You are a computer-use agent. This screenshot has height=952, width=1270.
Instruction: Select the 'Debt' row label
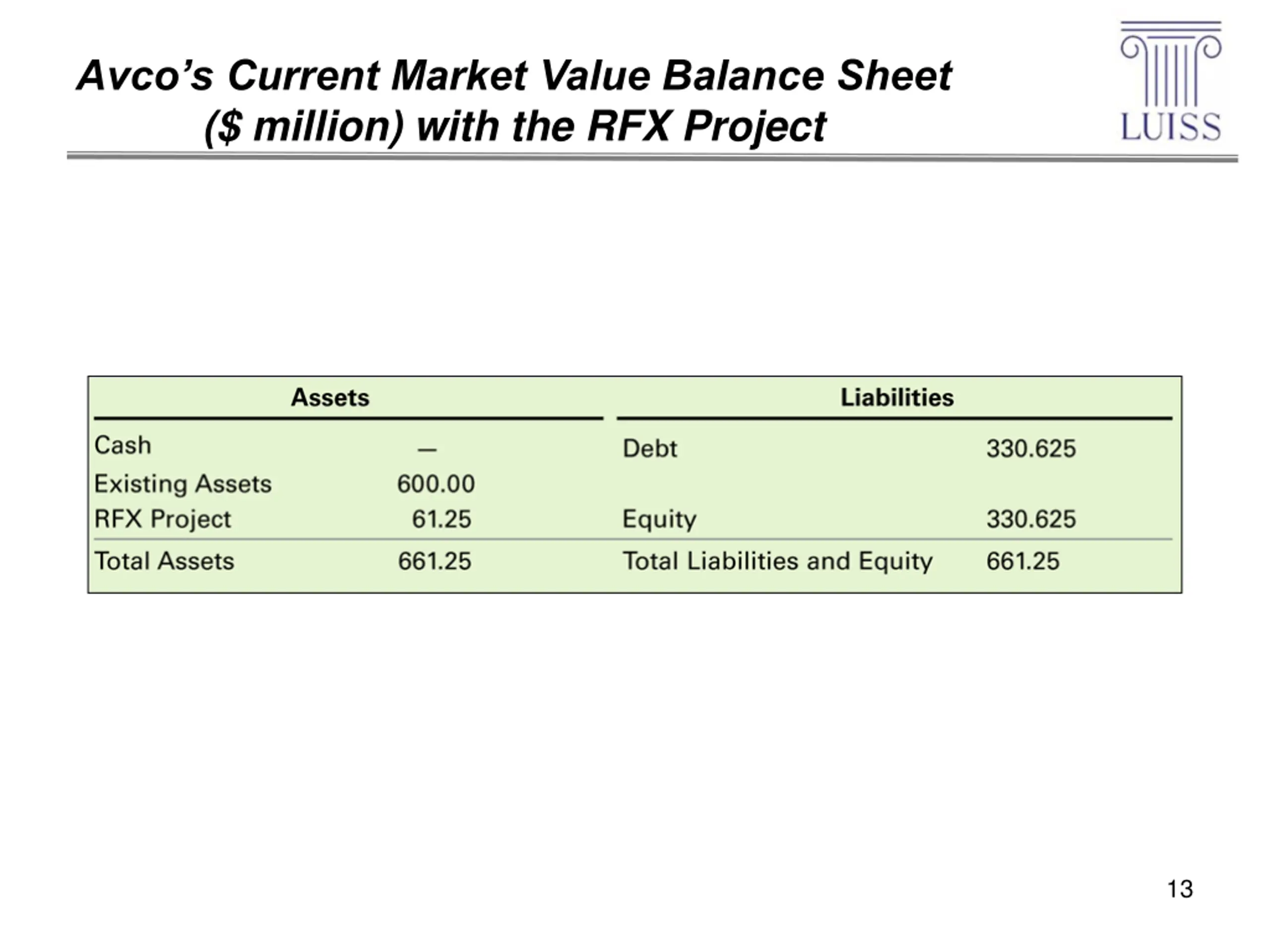pos(650,449)
